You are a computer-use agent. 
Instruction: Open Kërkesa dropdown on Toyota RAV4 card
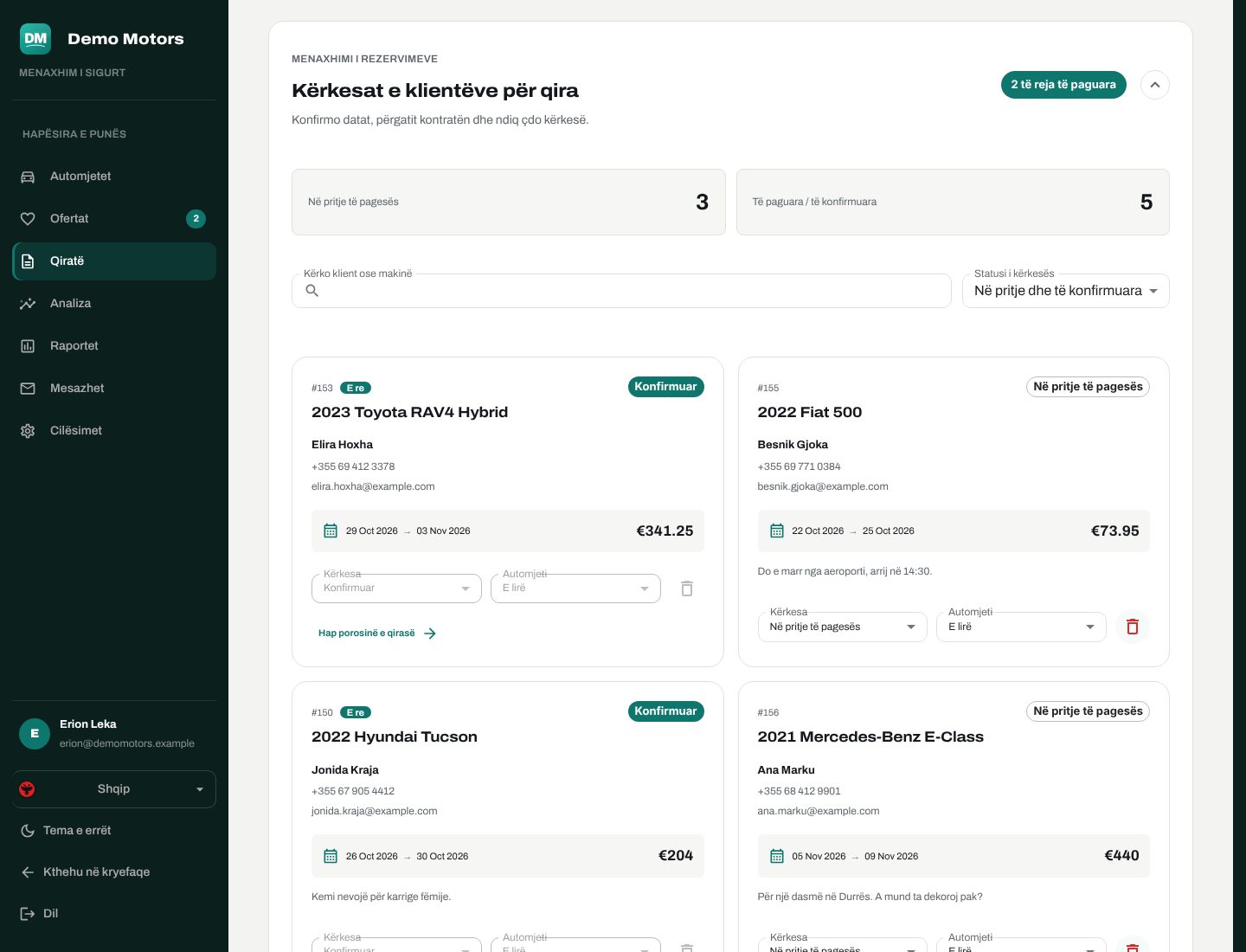tap(396, 589)
